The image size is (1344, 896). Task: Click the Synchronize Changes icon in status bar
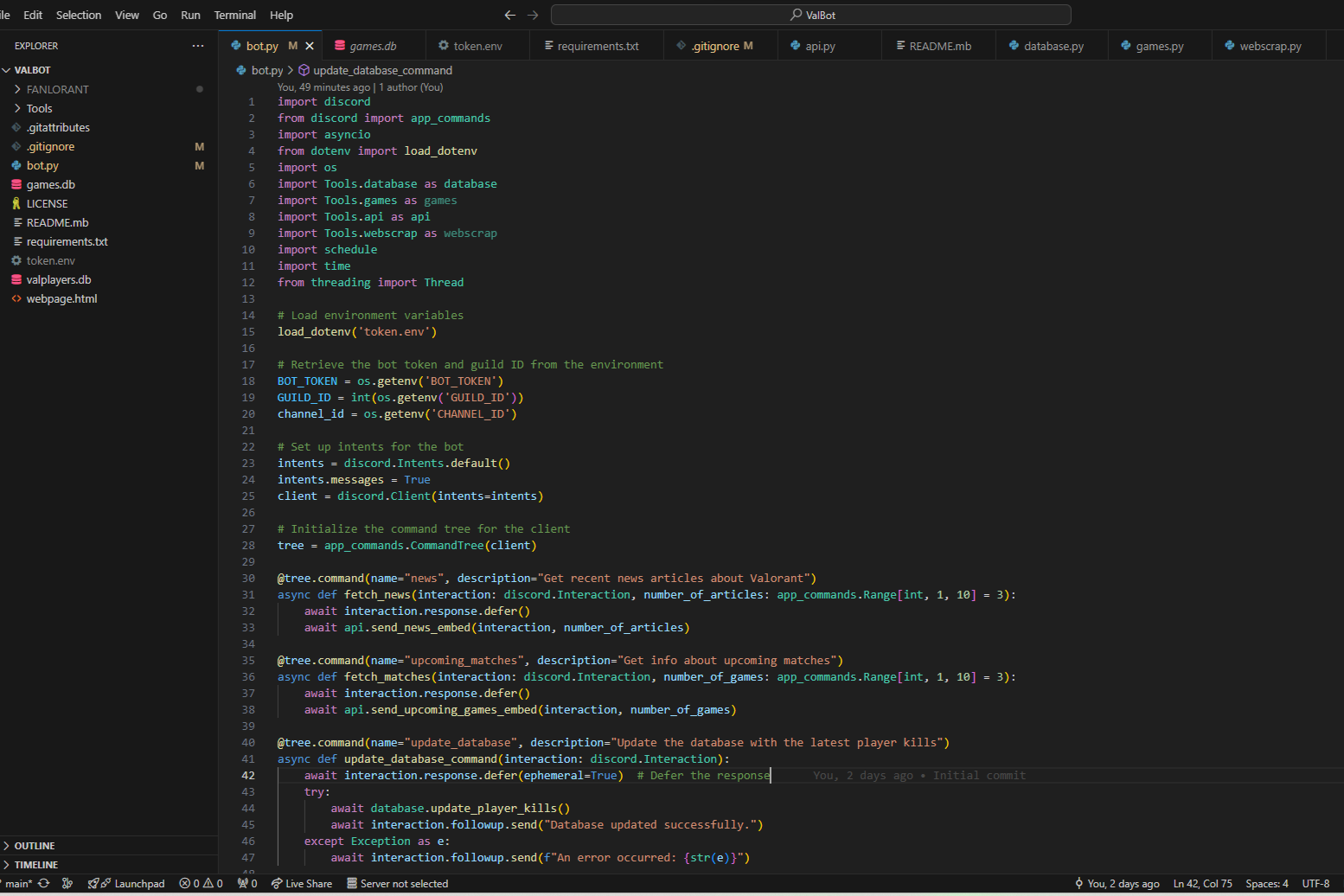coord(43,883)
